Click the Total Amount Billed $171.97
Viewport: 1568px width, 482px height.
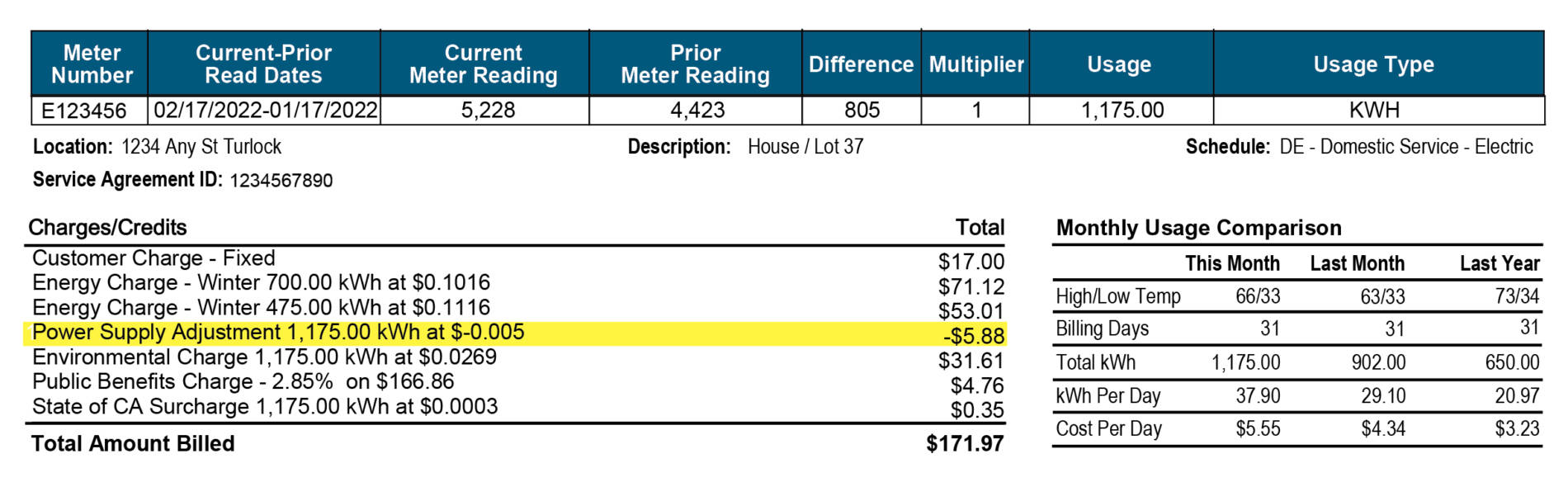(x=964, y=444)
